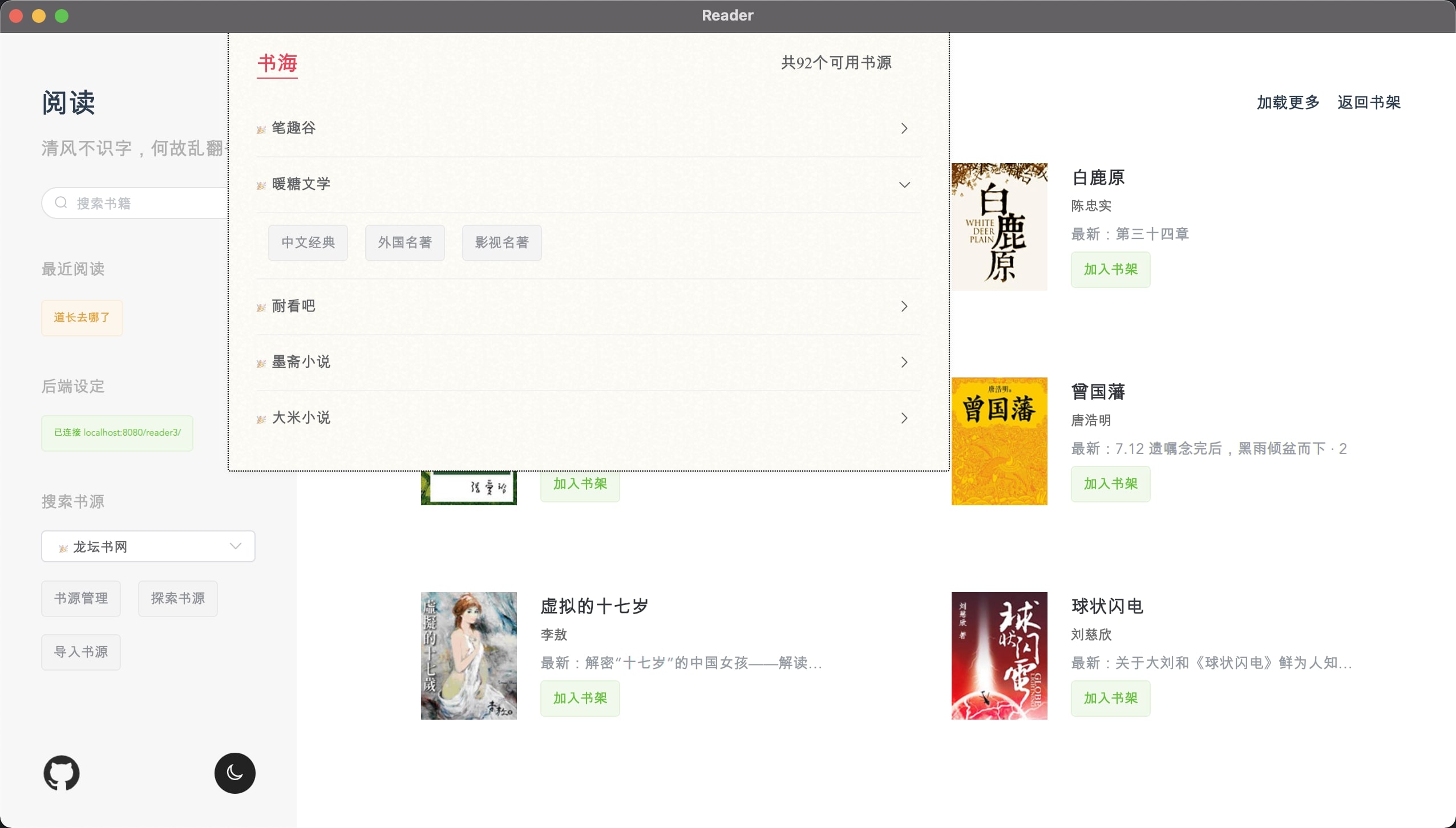Choose the 影视名著 category tag
Screen dimensions: 1456x828
click(x=501, y=242)
